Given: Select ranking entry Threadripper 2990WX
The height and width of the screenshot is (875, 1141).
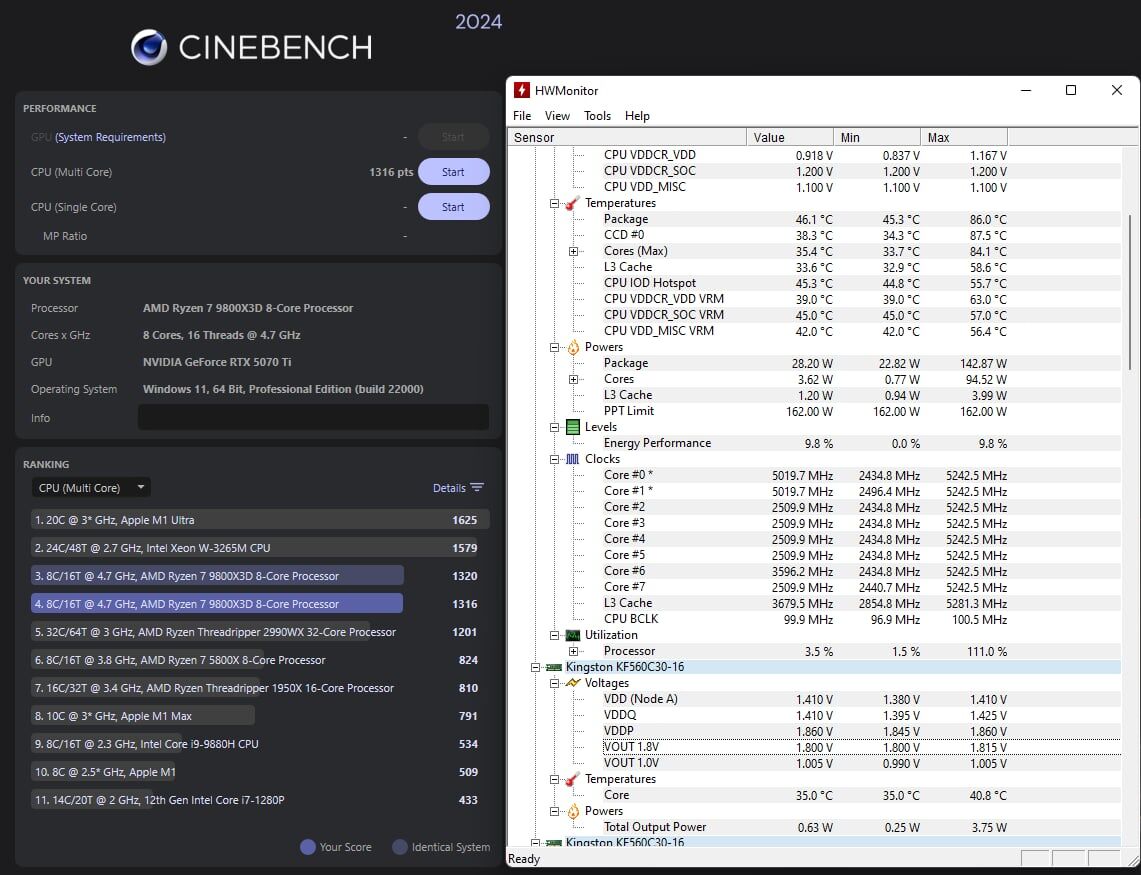Looking at the screenshot, I should (260, 632).
